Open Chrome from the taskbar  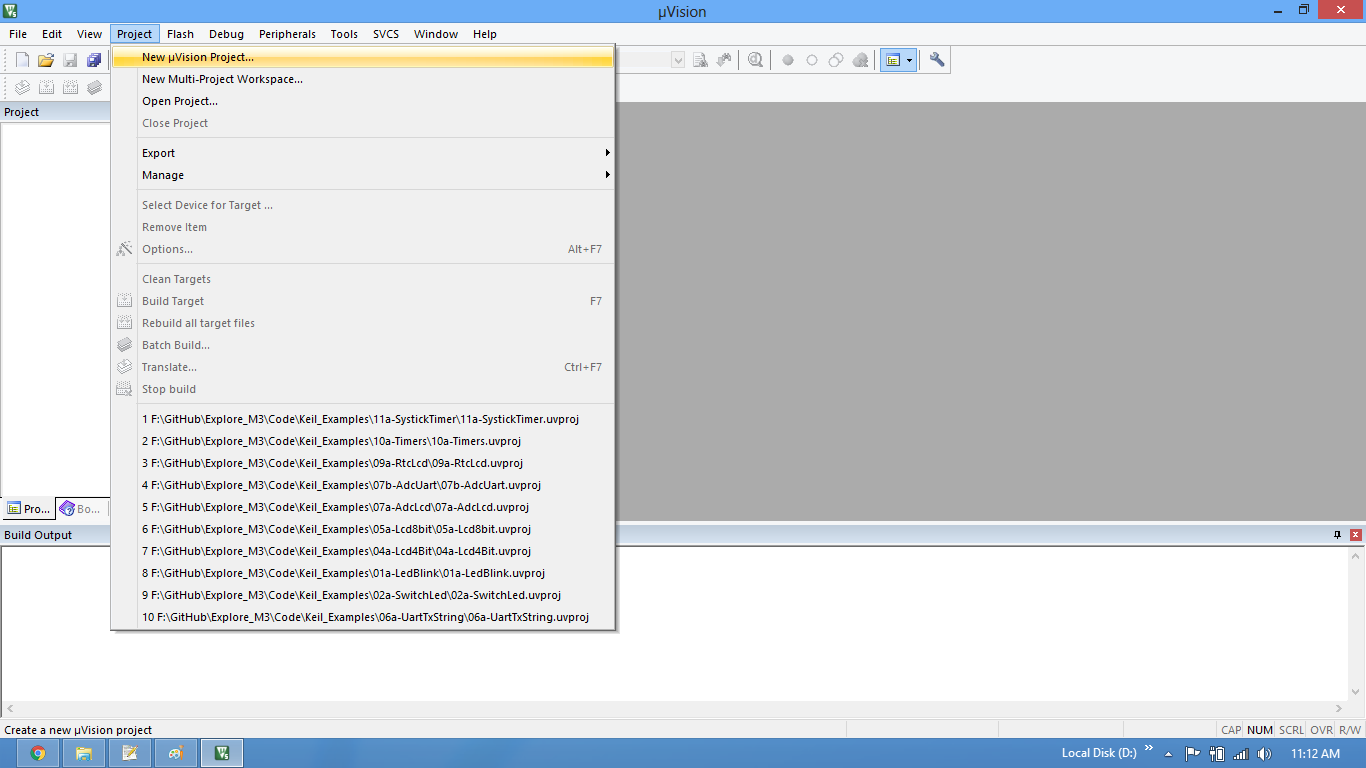click(x=38, y=753)
